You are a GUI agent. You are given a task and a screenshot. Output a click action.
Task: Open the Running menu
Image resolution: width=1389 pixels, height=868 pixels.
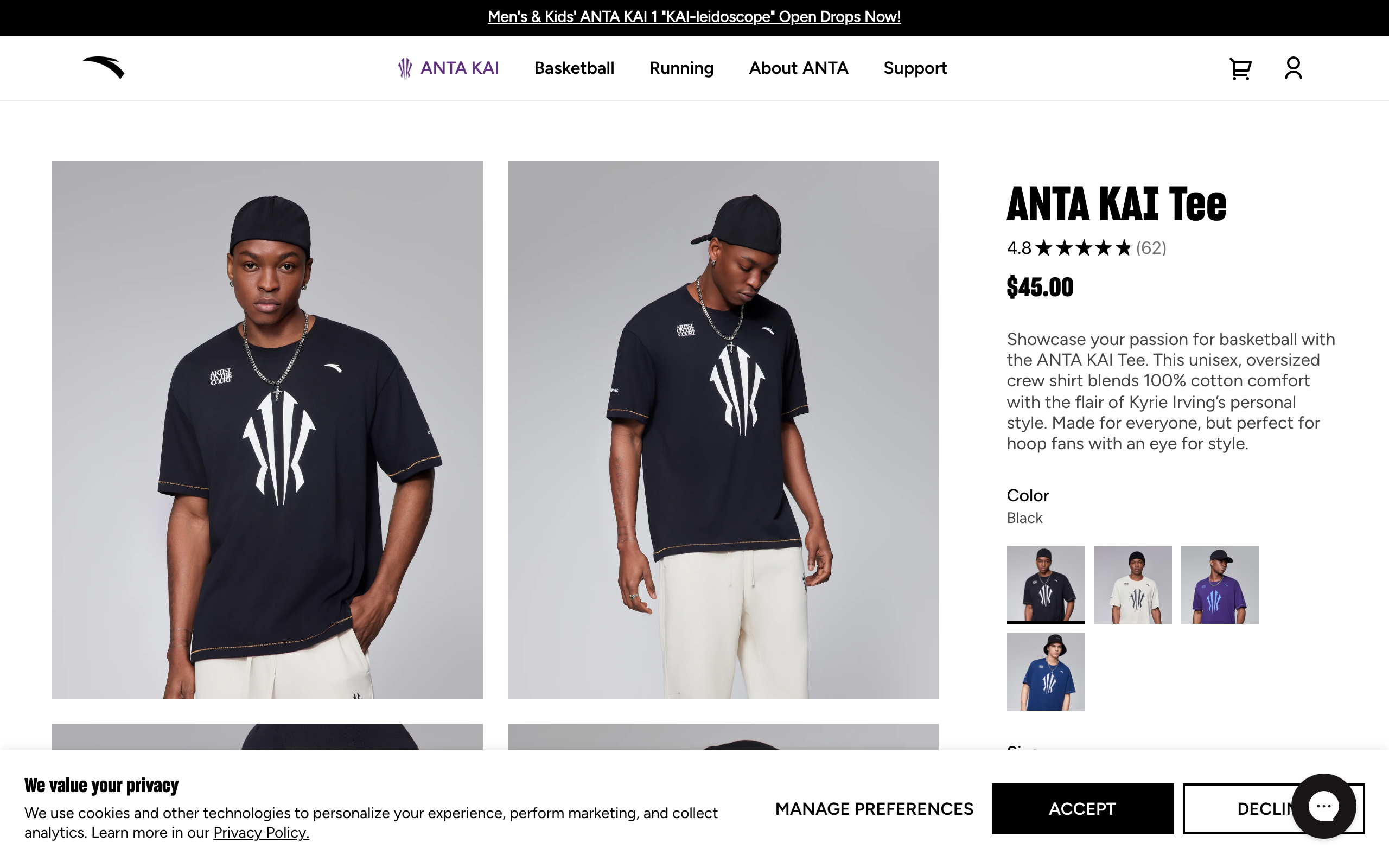pos(681,68)
